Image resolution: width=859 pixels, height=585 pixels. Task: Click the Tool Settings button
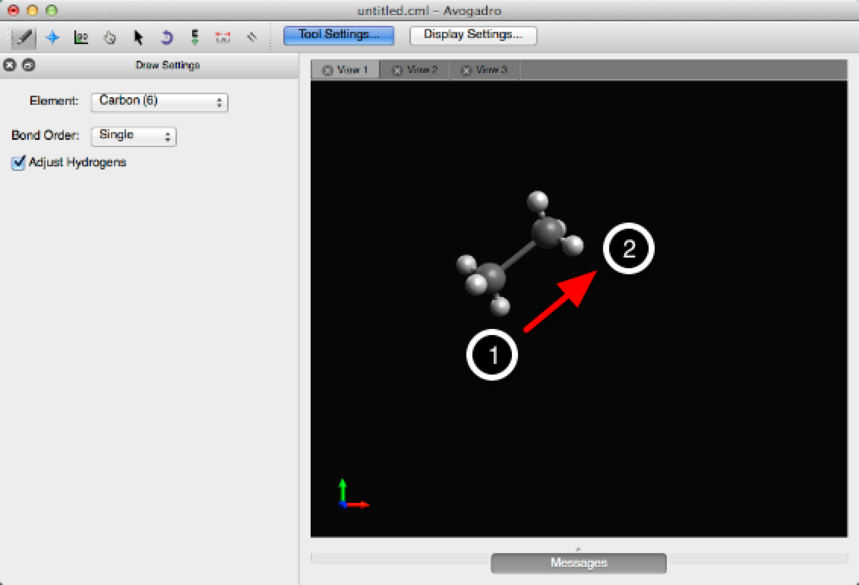(x=338, y=35)
